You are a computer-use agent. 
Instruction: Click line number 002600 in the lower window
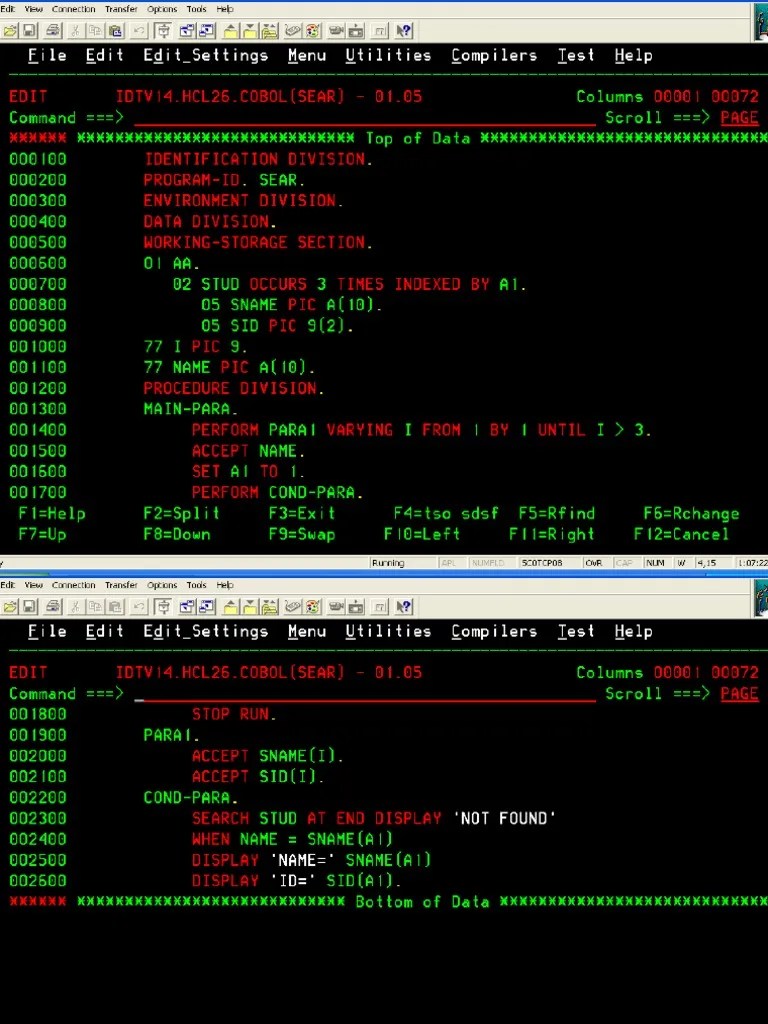[38, 880]
